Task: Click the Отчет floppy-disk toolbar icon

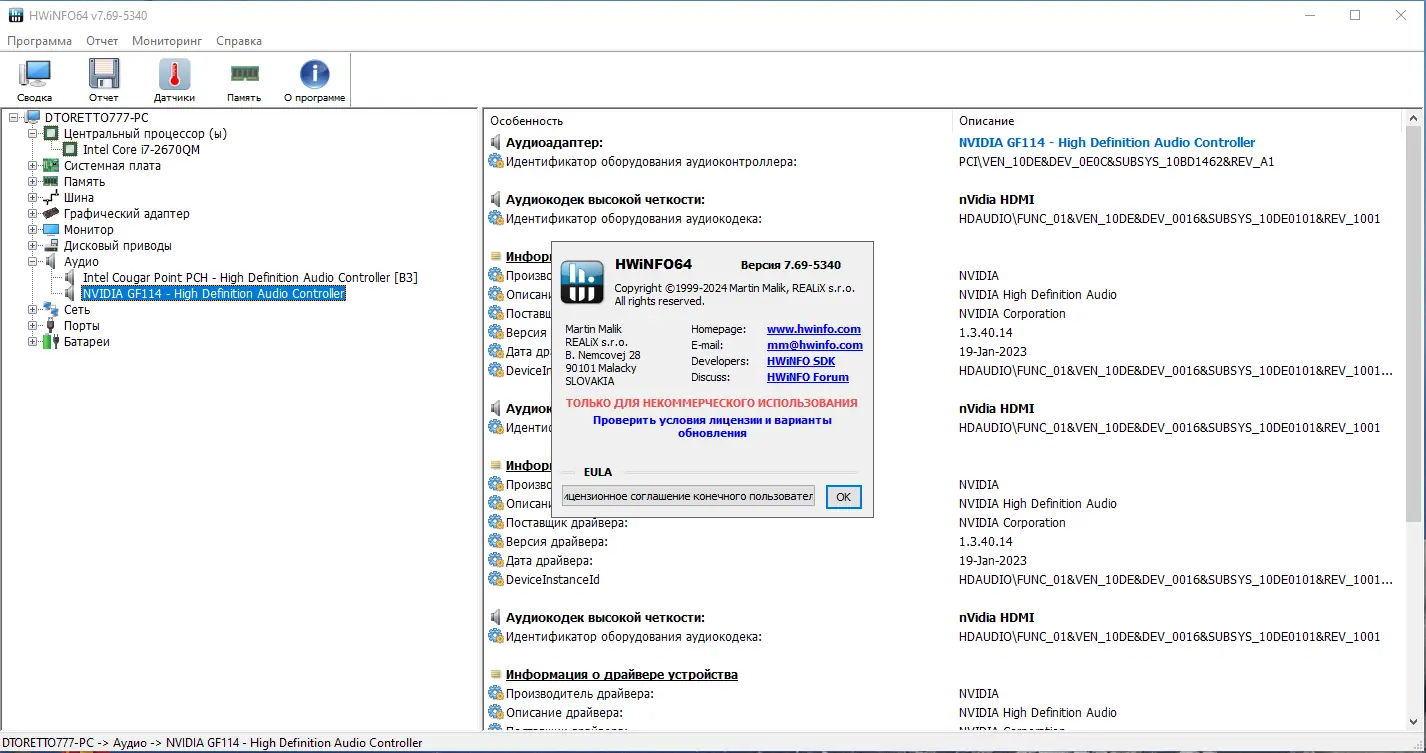Action: pos(104,75)
